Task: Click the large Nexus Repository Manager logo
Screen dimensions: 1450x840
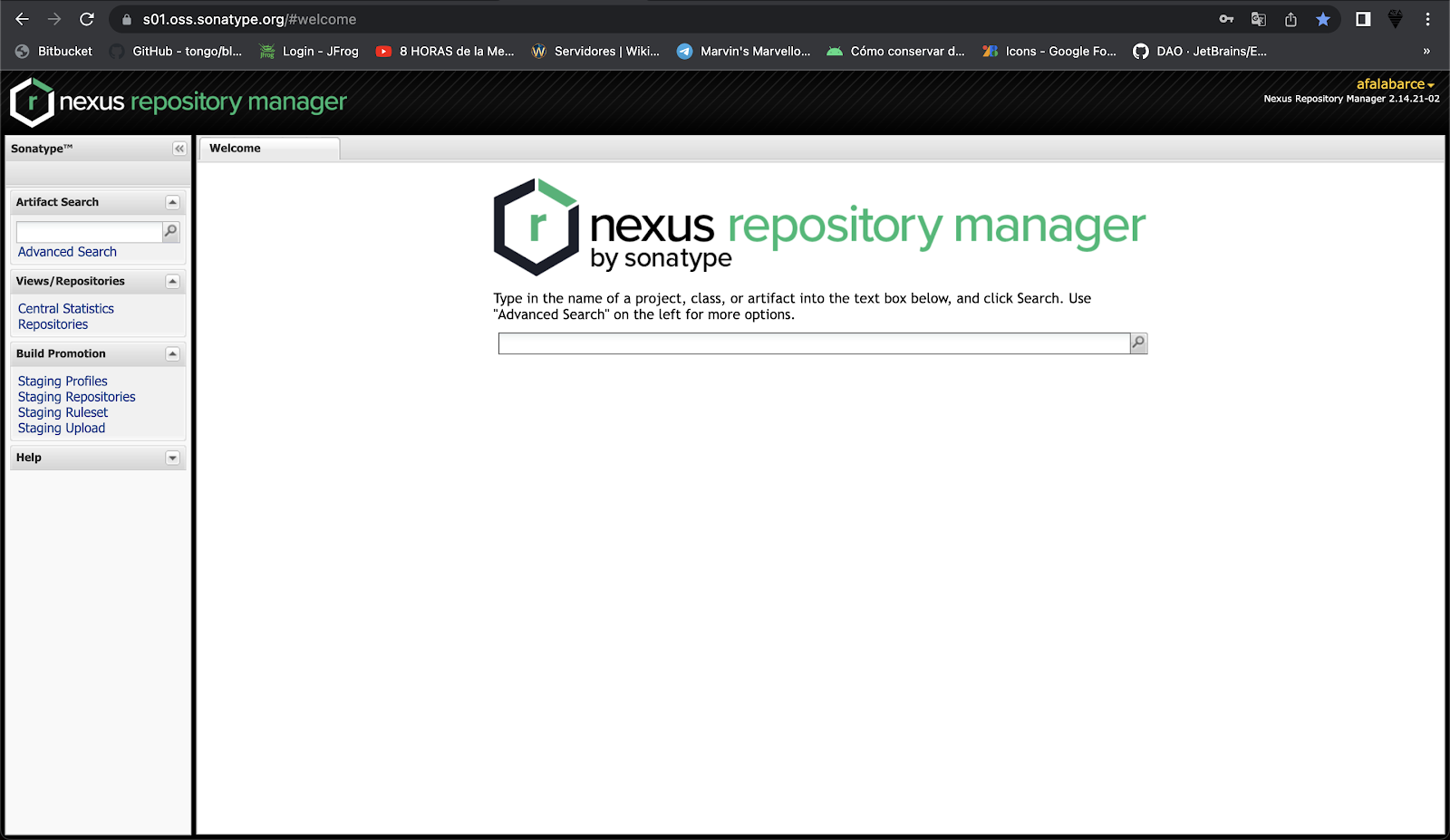Action: tap(819, 227)
